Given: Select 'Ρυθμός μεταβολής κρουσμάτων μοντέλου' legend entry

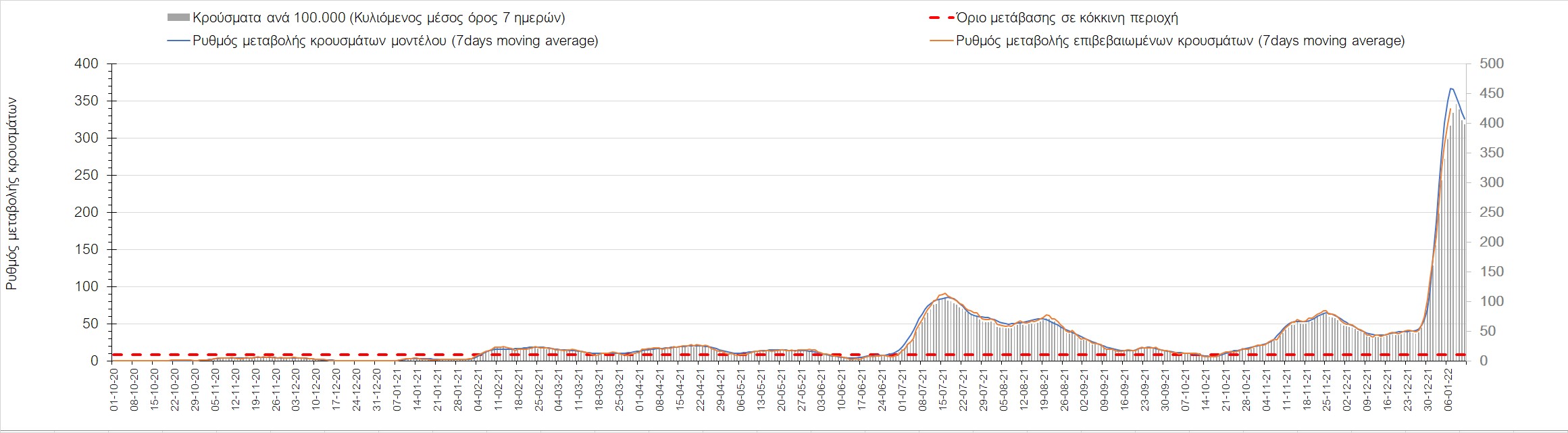Looking at the screenshot, I should pos(395,41).
